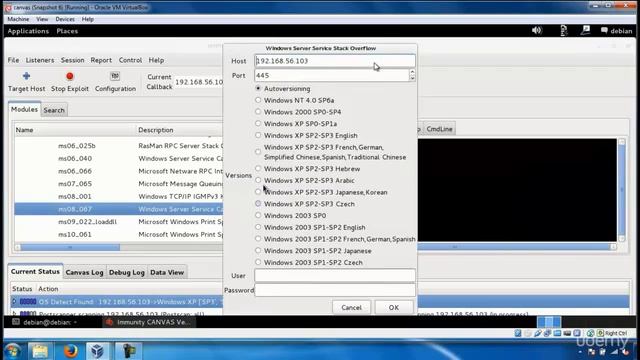Viewport: 640px width, 360px height.
Task: Choose Windows 2000 SP0-SP4 version
Action: coord(258,111)
